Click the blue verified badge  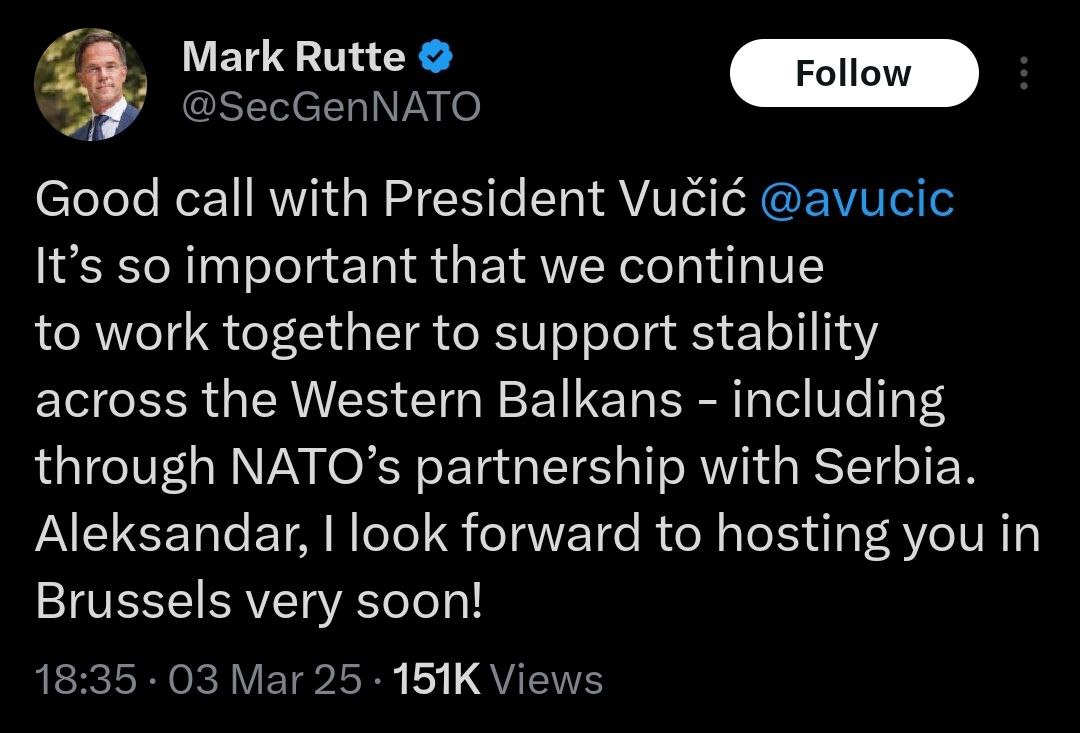coord(435,59)
